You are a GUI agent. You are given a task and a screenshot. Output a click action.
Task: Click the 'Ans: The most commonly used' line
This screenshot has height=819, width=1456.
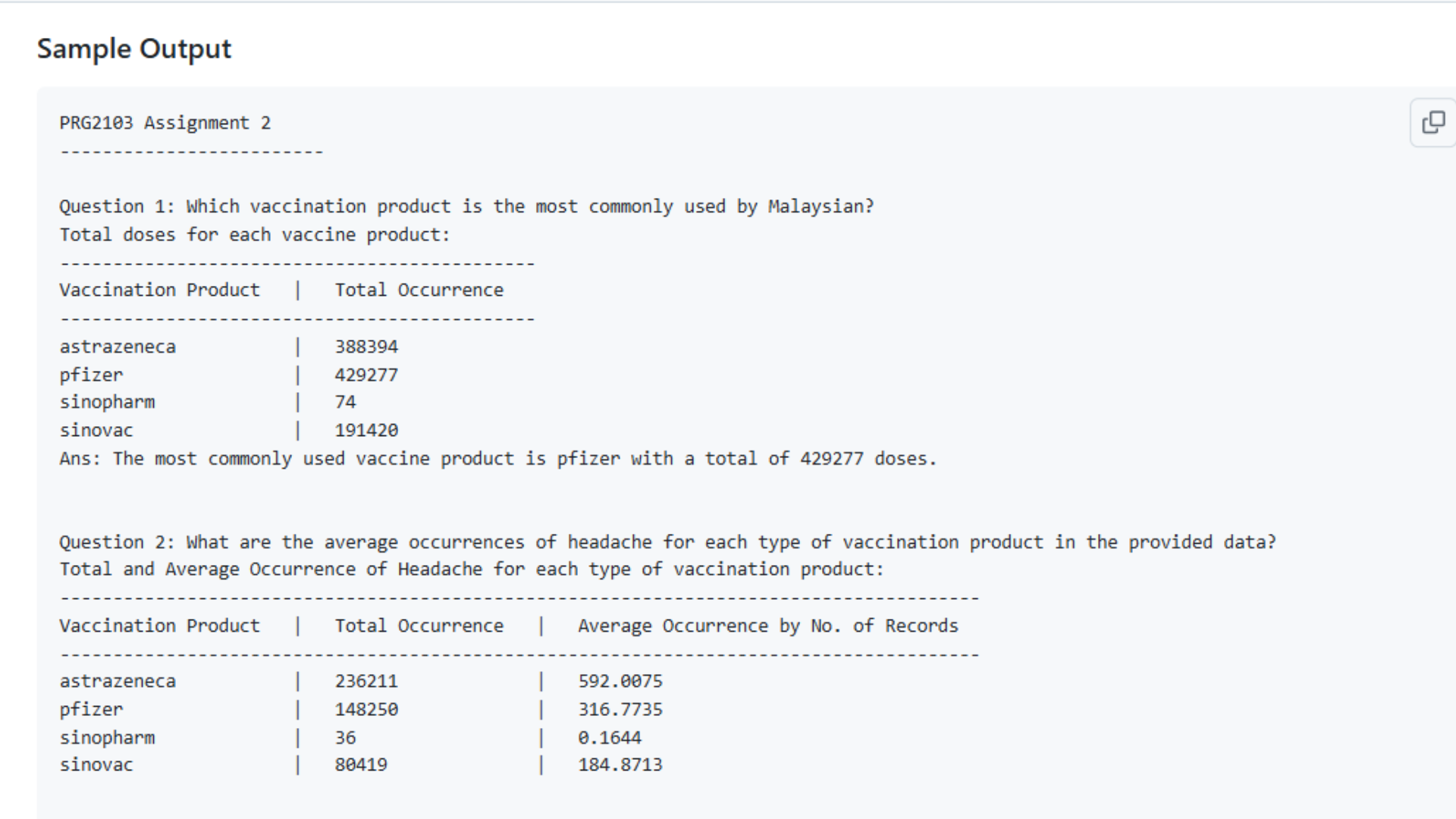pos(497,459)
